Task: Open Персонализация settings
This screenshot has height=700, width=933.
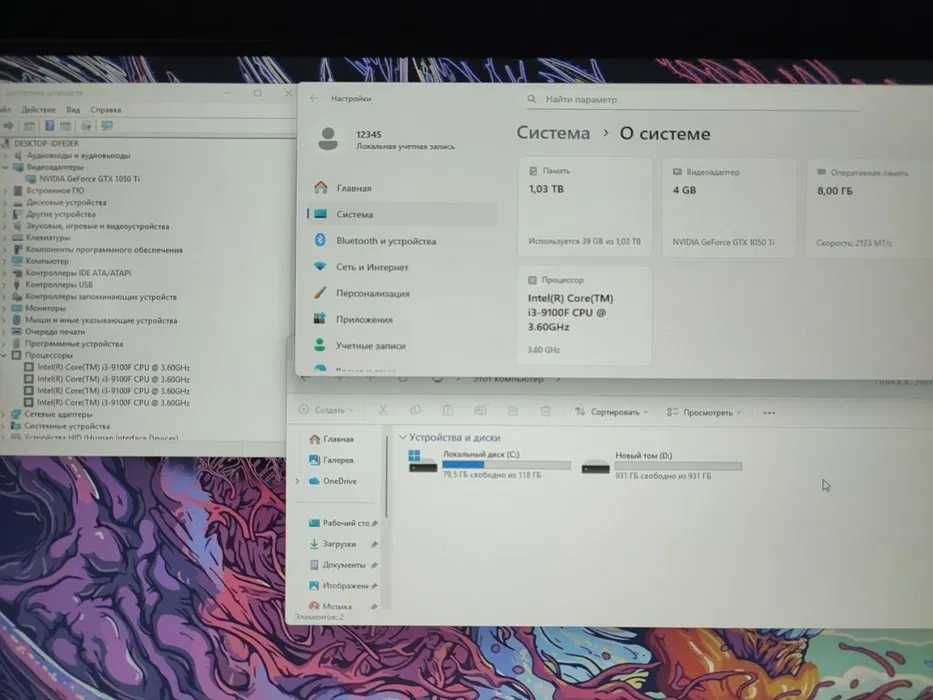Action: point(372,293)
